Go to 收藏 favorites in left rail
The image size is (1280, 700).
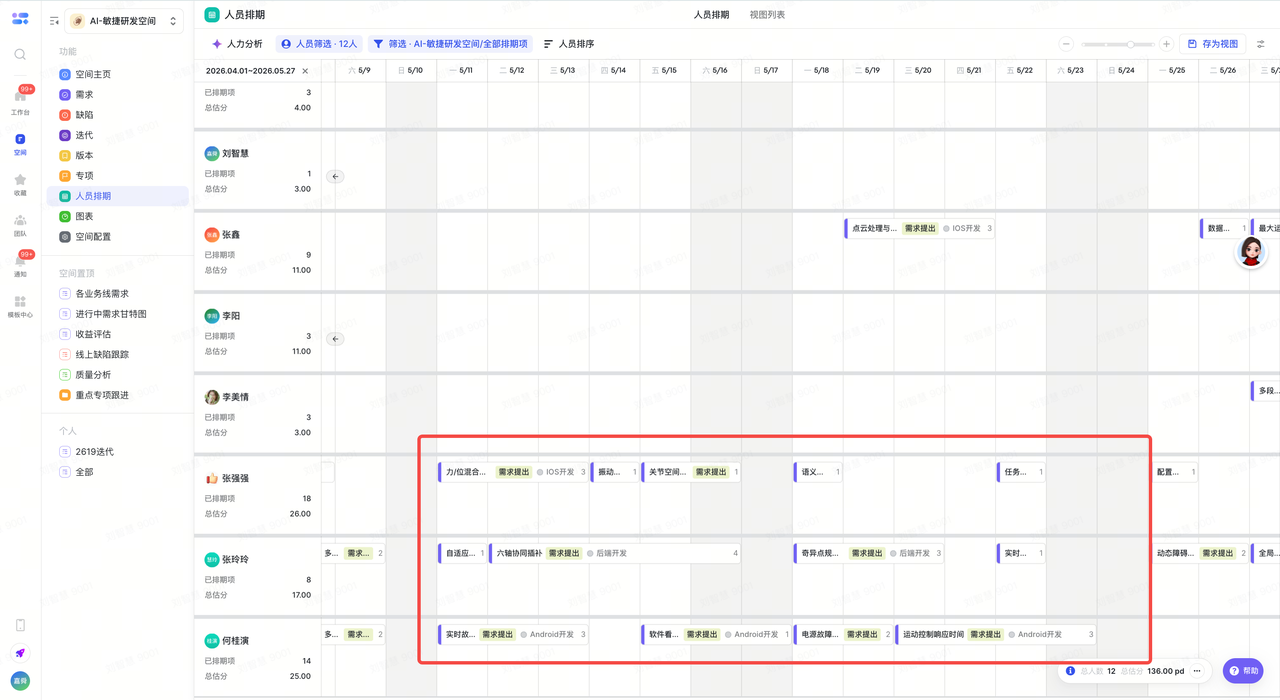20,184
